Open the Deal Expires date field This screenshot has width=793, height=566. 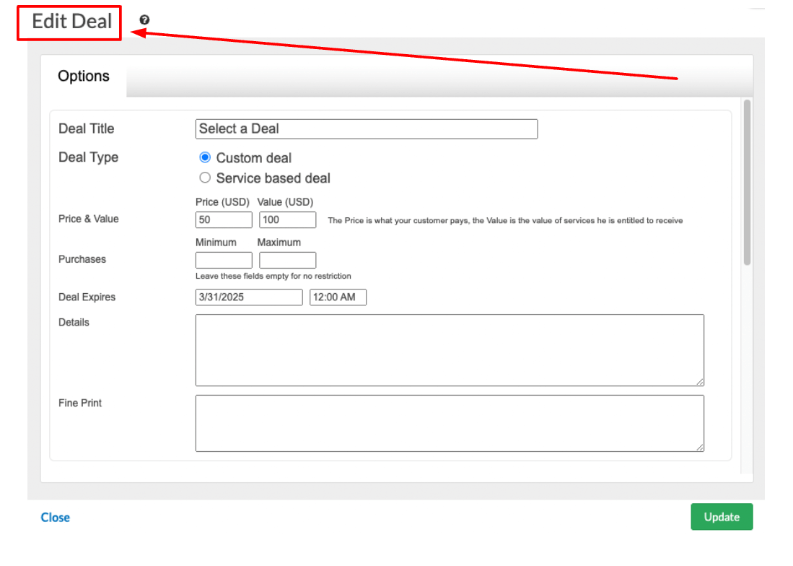pos(249,297)
